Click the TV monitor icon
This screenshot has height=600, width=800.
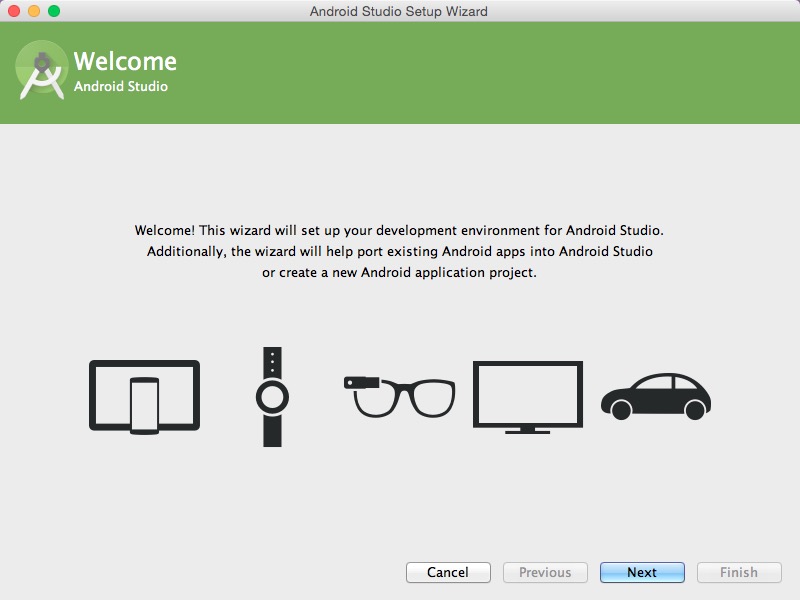[528, 397]
